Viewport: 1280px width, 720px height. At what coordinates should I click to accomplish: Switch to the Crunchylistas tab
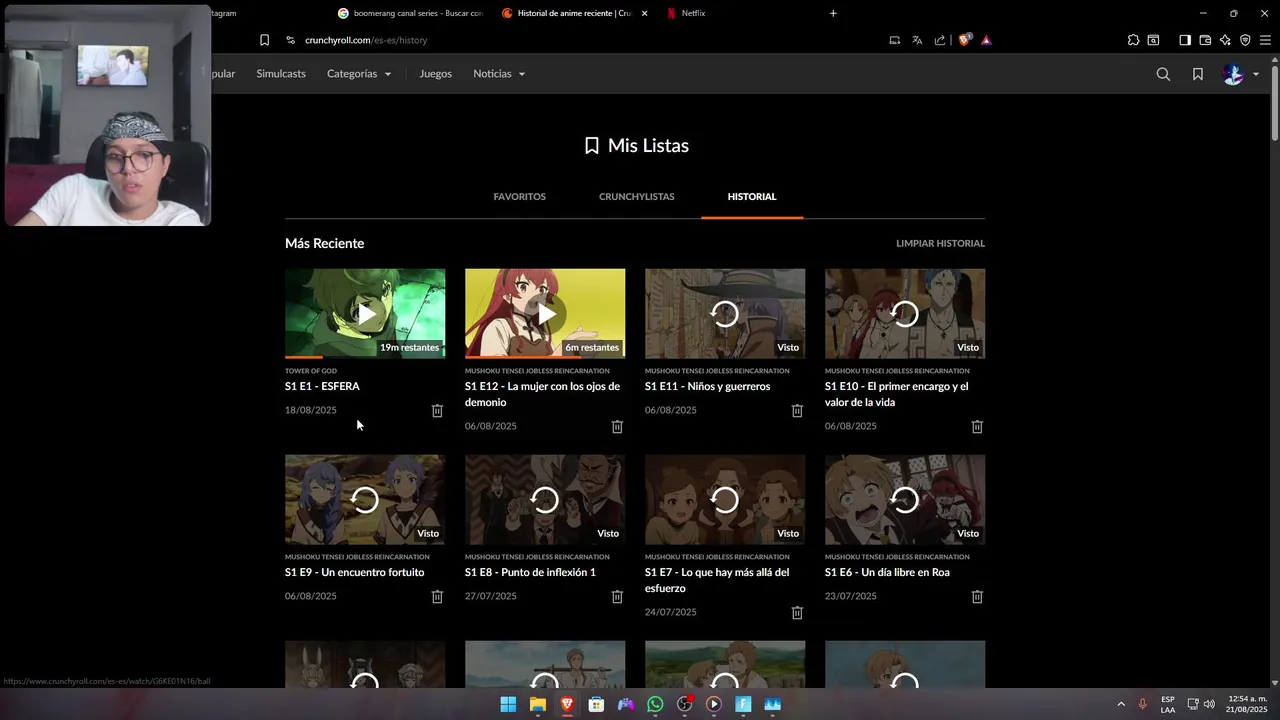(x=636, y=197)
